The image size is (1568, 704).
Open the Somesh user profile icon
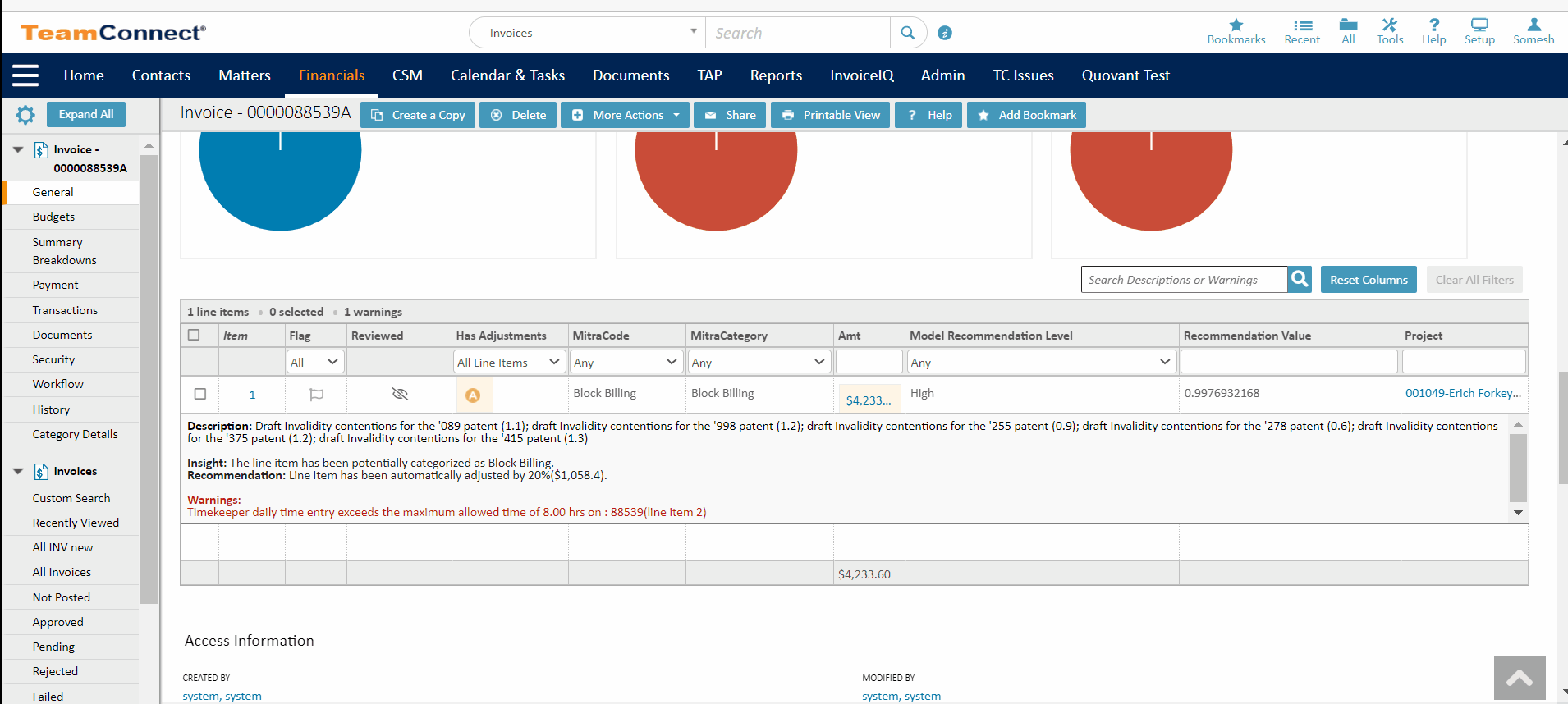(1534, 25)
